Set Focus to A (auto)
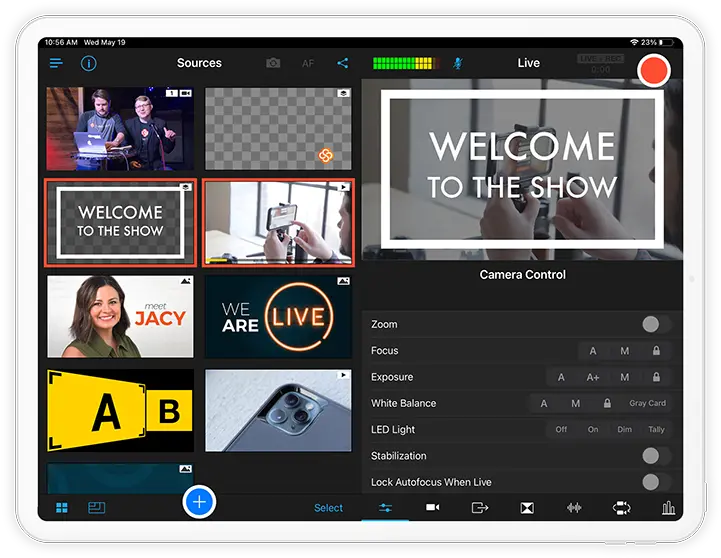 [x=593, y=351]
